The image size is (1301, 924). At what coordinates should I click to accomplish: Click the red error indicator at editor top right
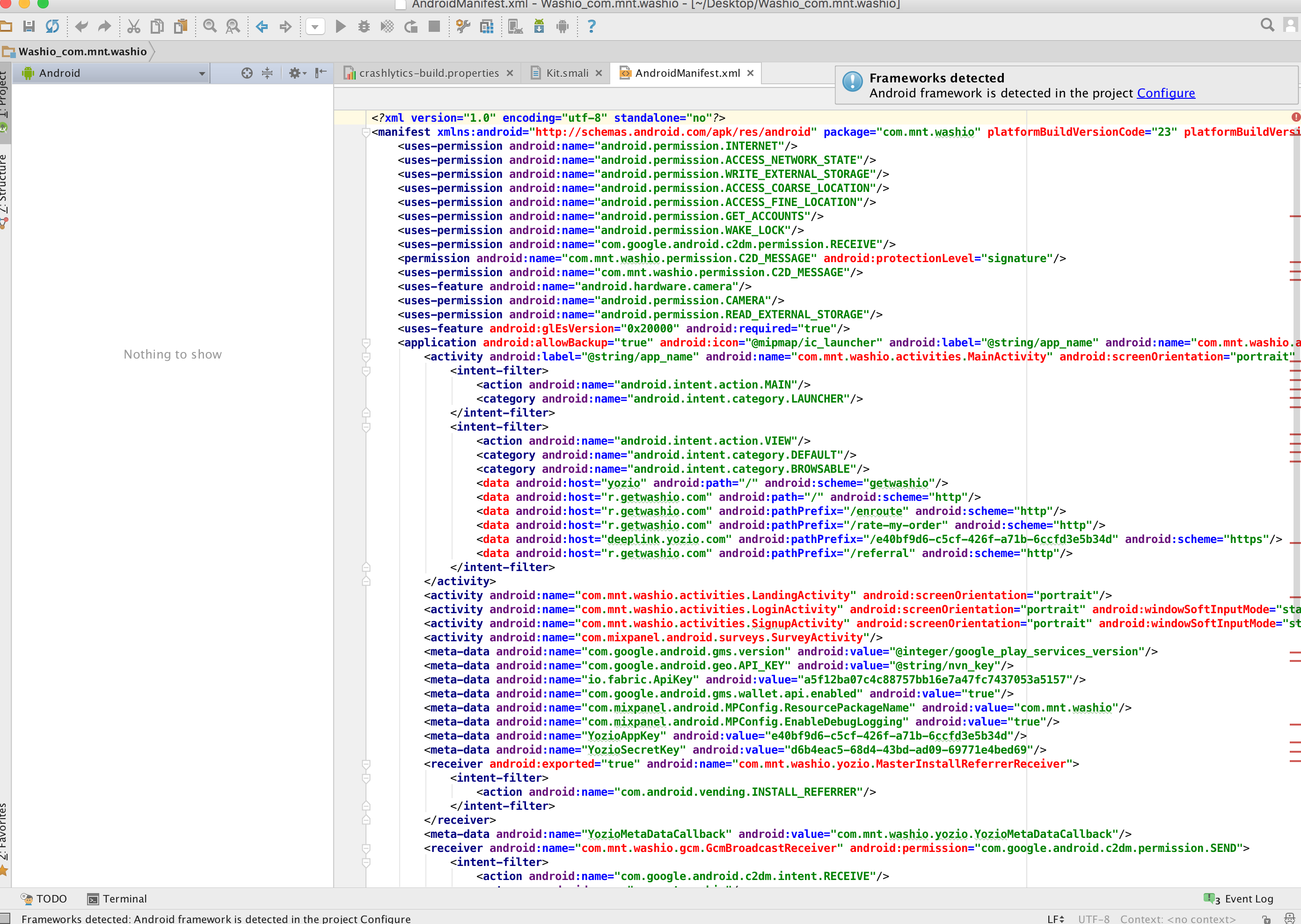click(1295, 117)
